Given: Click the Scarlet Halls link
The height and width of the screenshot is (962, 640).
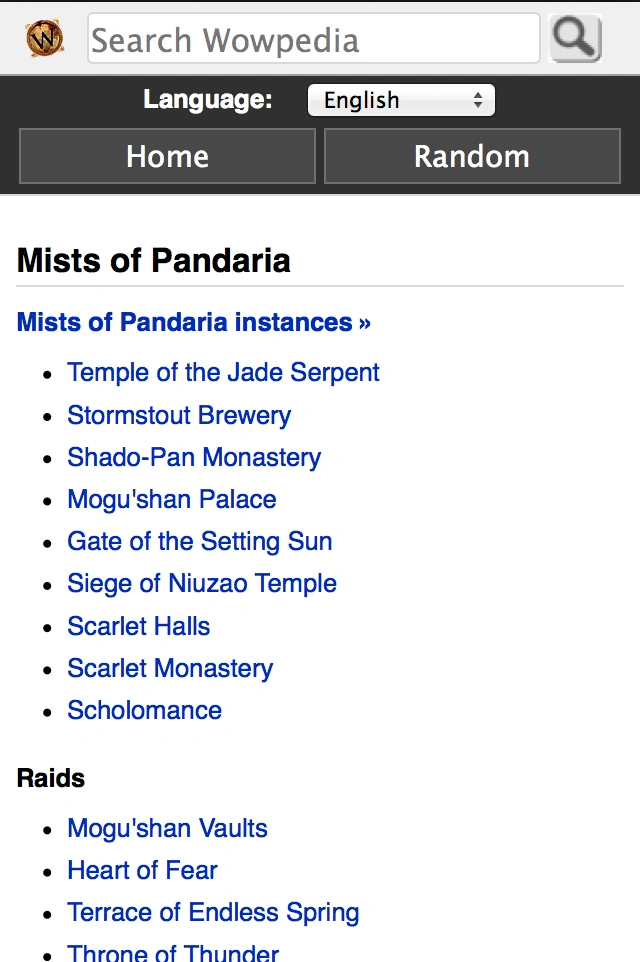Looking at the screenshot, I should click(x=139, y=626).
